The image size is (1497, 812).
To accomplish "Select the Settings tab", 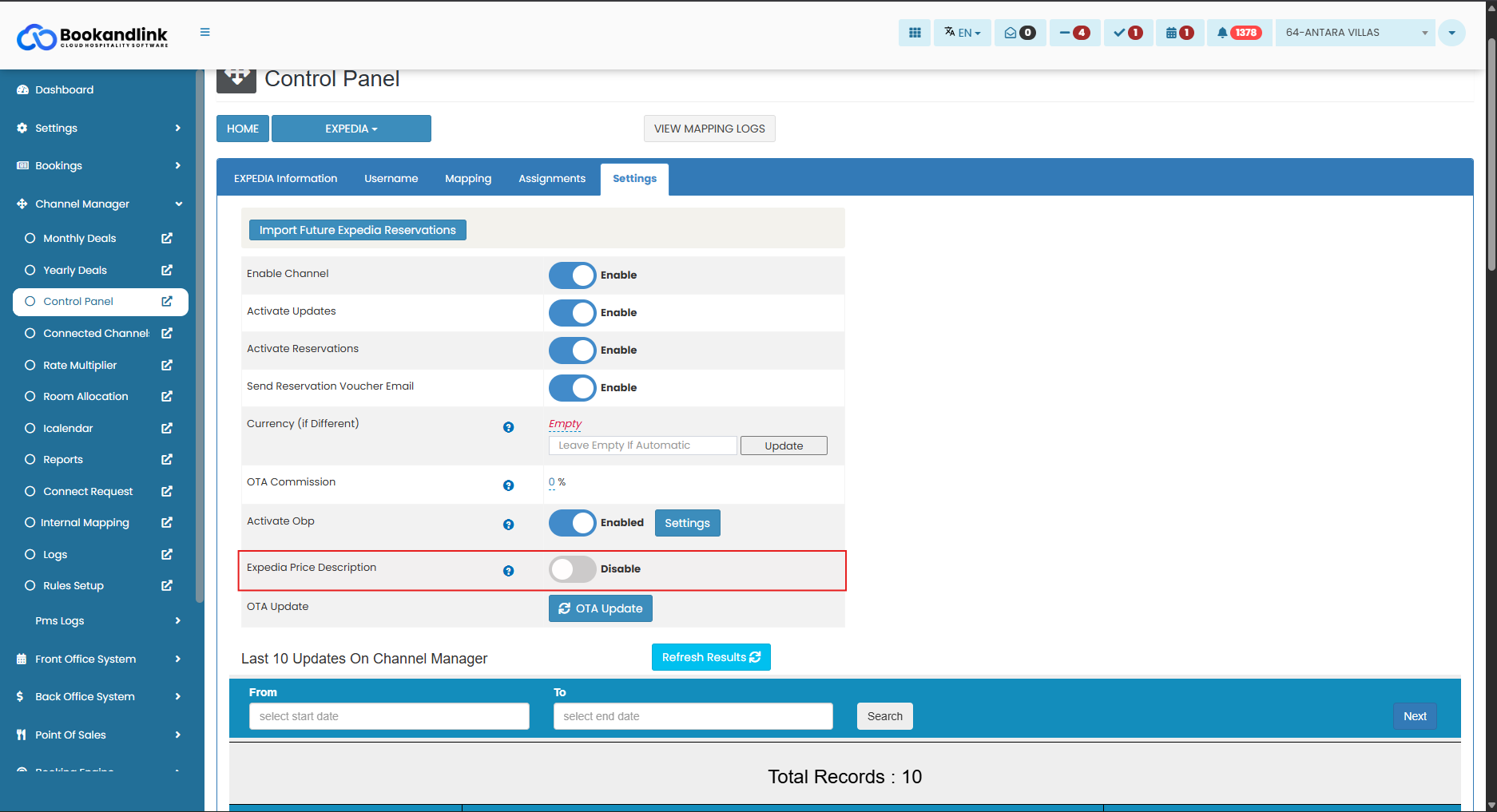I will point(635,179).
